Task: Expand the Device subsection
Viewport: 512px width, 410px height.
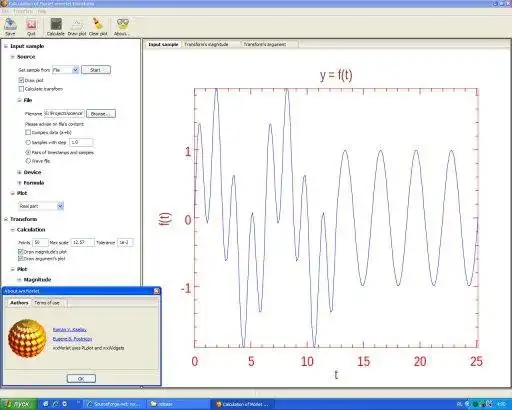Action: pos(19,172)
